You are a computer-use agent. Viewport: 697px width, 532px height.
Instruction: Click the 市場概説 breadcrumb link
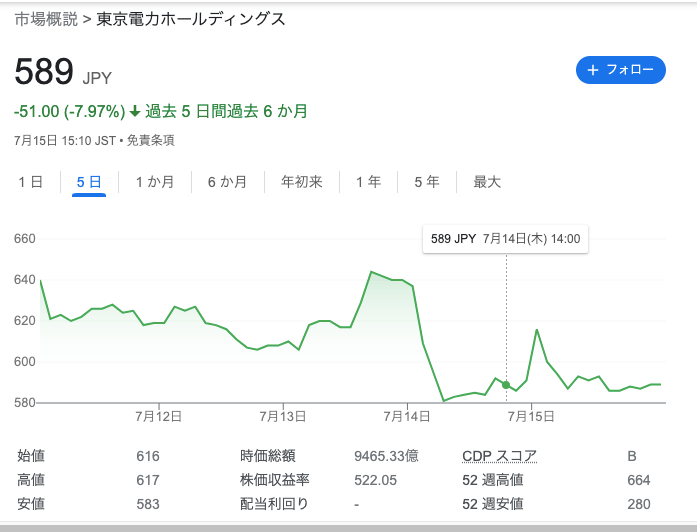[x=46, y=19]
